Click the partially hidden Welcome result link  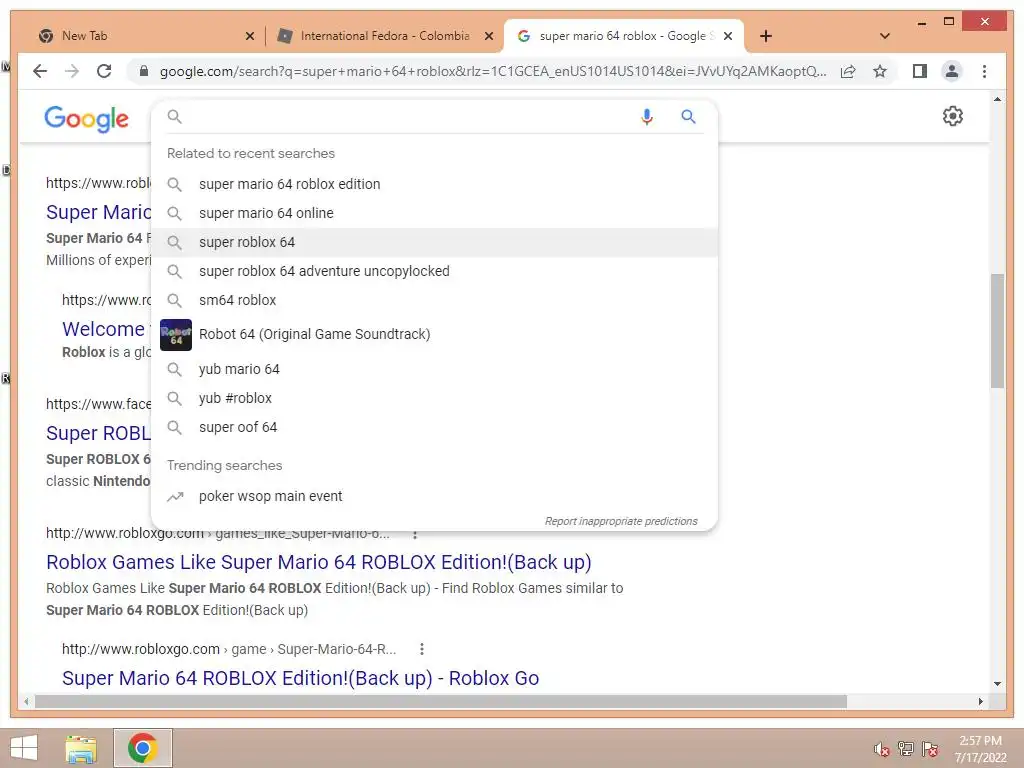pyautogui.click(x=103, y=329)
